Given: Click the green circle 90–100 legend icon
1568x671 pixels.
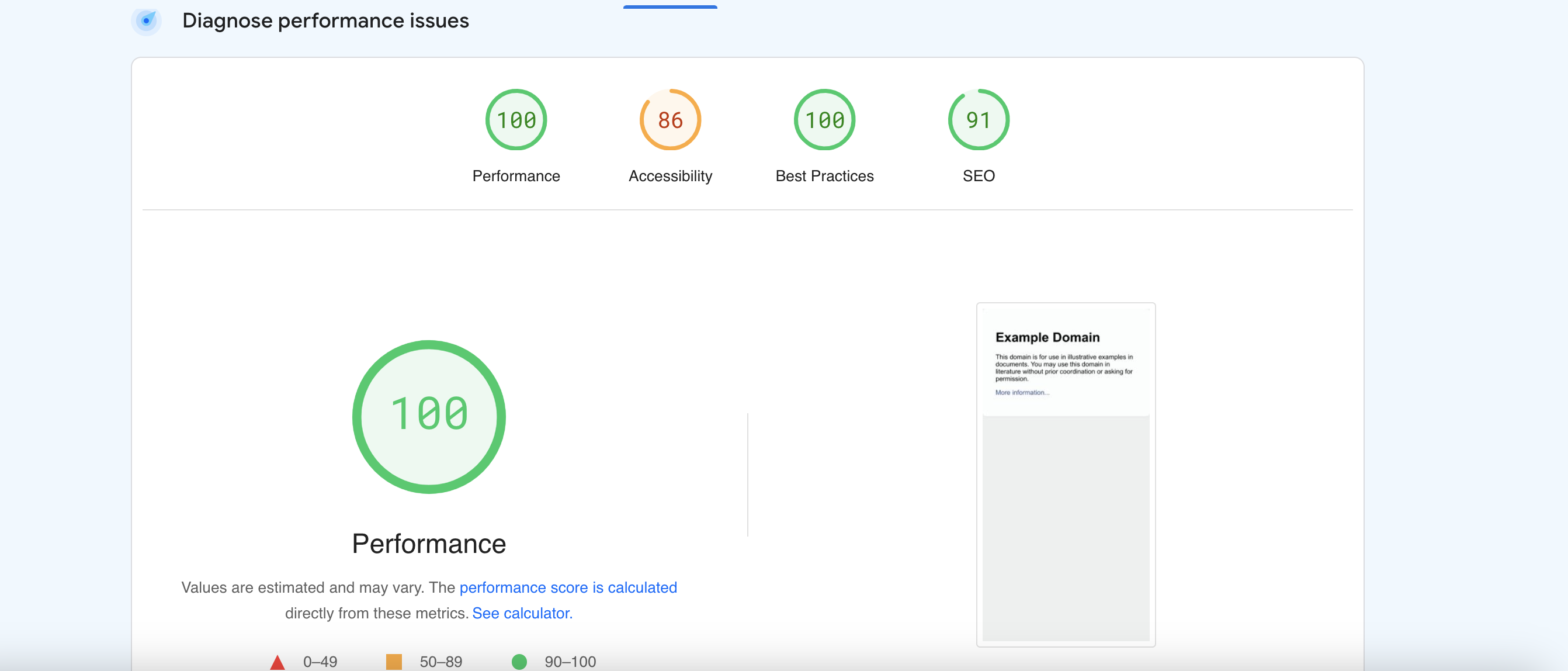Looking at the screenshot, I should [x=519, y=662].
